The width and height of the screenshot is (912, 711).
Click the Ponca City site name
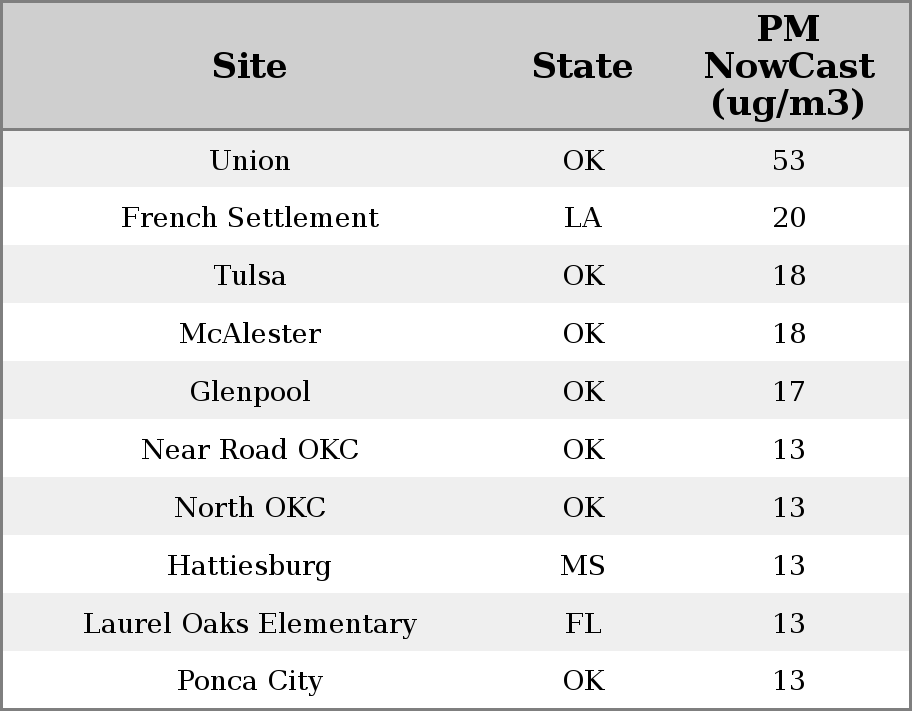250,681
